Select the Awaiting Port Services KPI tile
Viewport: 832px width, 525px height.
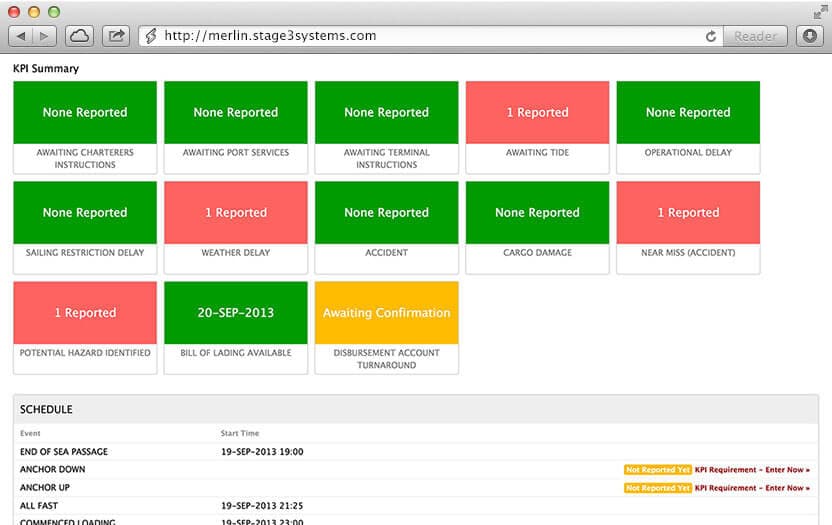coord(236,127)
